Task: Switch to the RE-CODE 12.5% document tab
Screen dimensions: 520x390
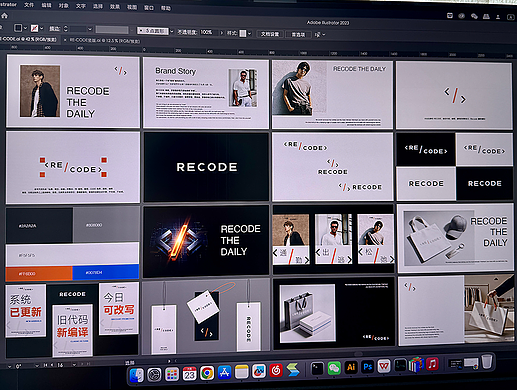Action: tap(105, 41)
